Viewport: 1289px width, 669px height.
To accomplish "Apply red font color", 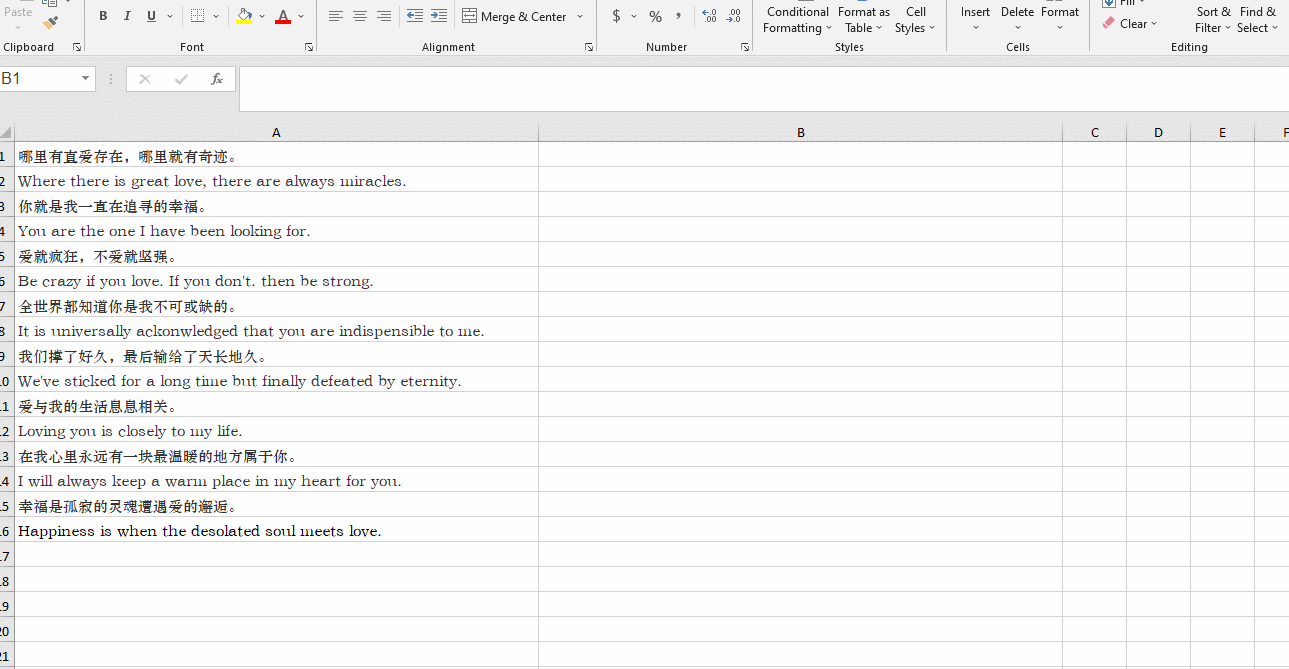I will click(x=283, y=16).
